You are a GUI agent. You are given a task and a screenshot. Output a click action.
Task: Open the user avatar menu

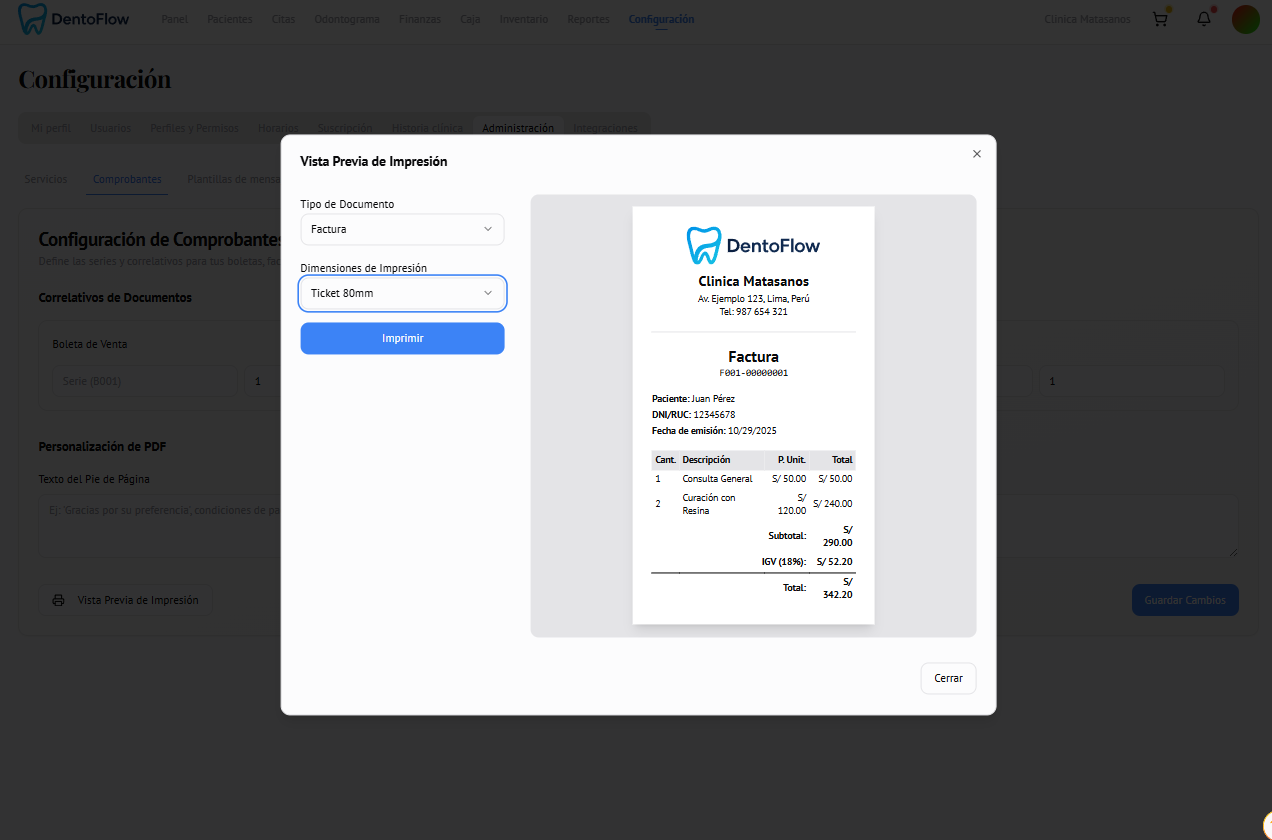click(1245, 18)
